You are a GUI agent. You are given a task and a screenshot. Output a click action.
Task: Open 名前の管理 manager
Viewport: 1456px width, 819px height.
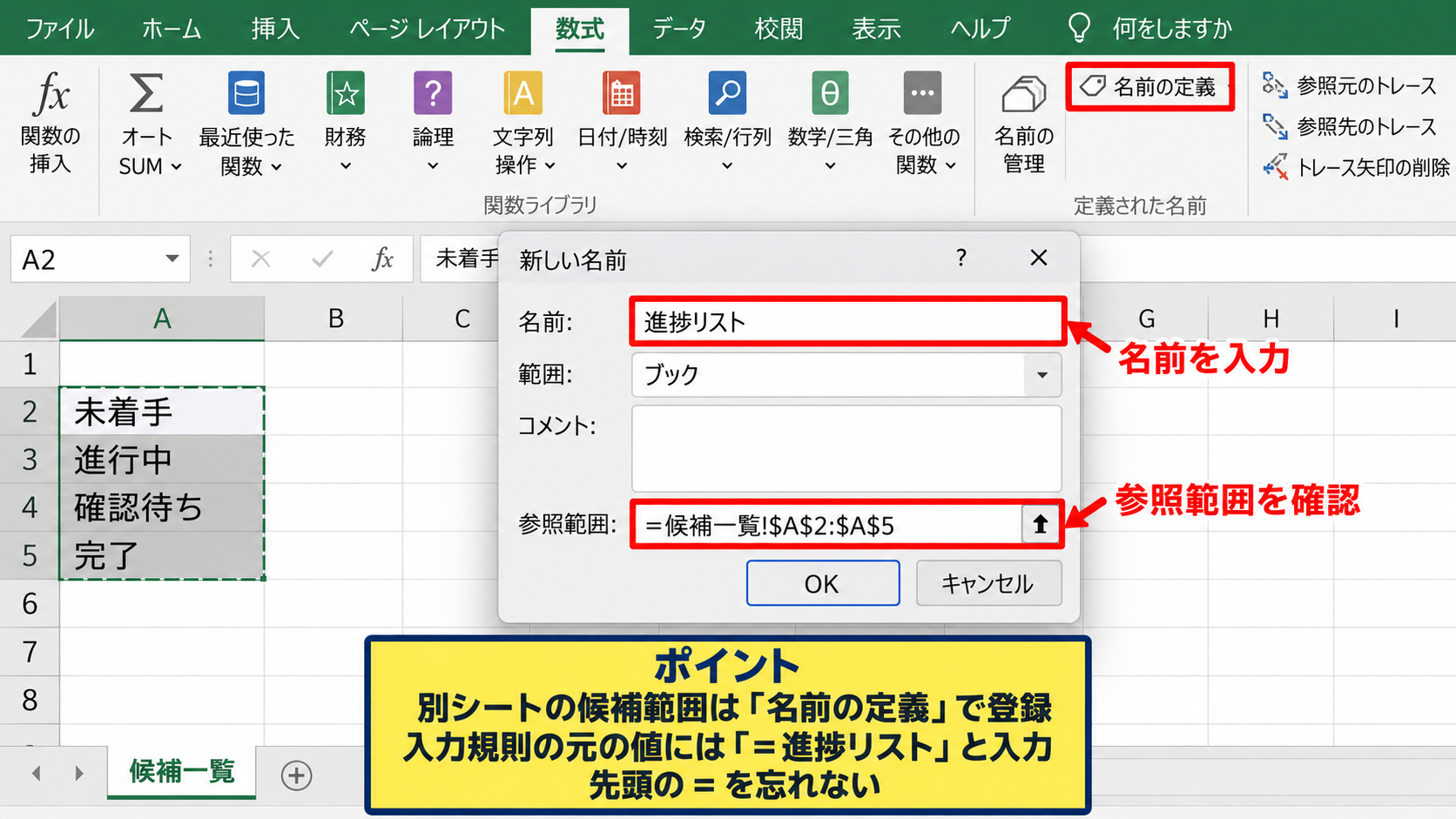coord(1024,124)
